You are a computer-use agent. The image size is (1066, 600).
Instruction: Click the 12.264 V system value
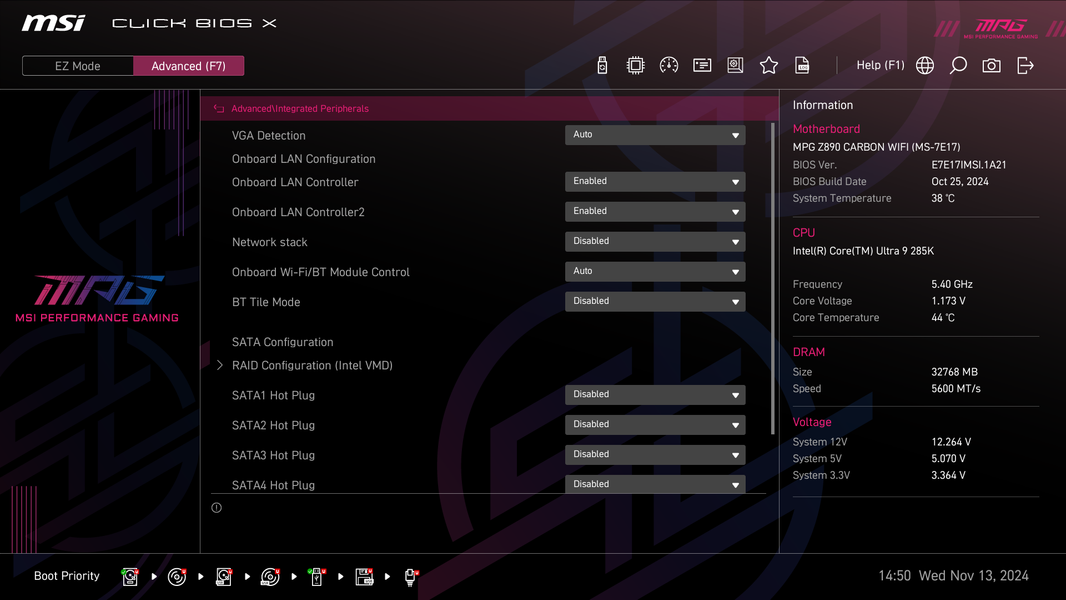951,442
